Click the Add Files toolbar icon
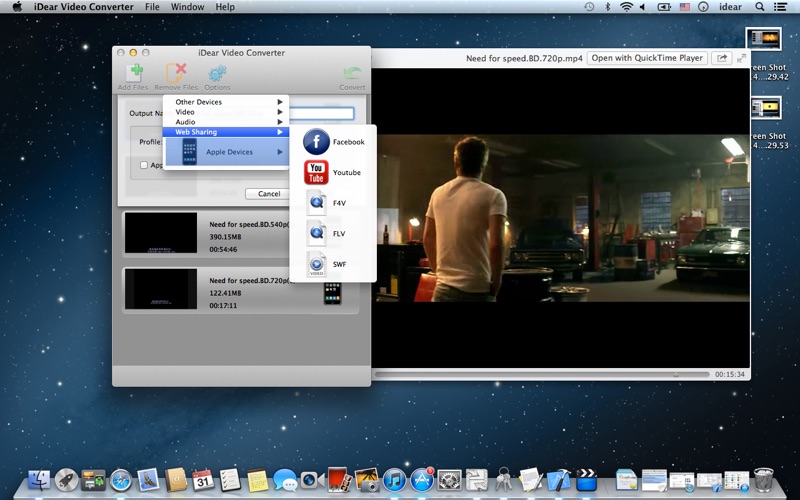Screen dimensions: 800x500 135,73
